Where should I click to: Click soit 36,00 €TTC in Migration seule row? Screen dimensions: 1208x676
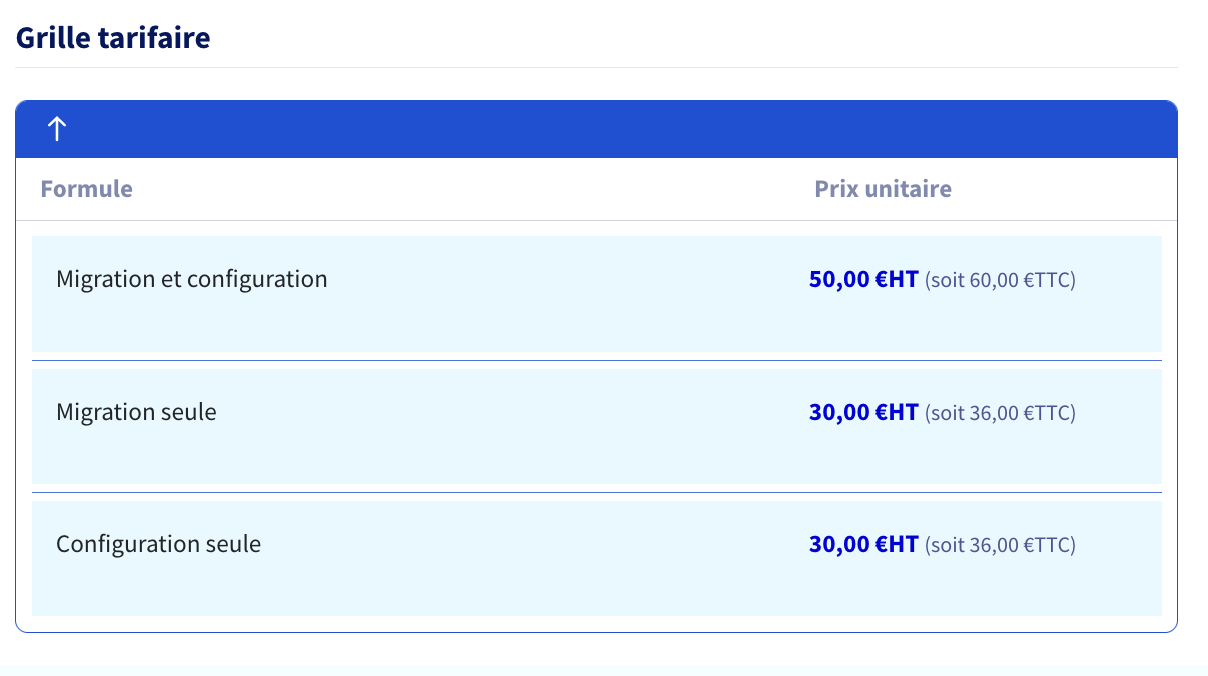coord(1000,413)
